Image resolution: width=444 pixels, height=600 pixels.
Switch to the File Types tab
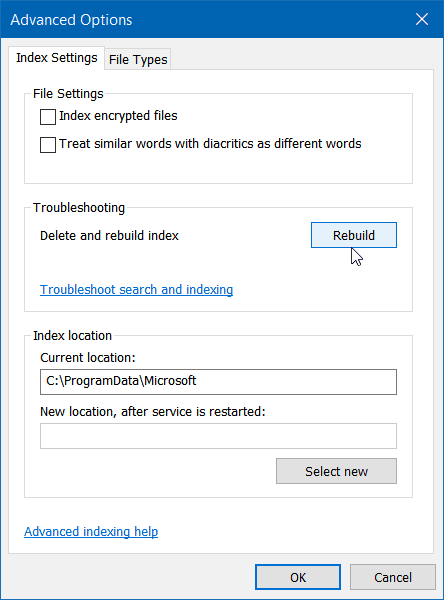pyautogui.click(x=138, y=59)
